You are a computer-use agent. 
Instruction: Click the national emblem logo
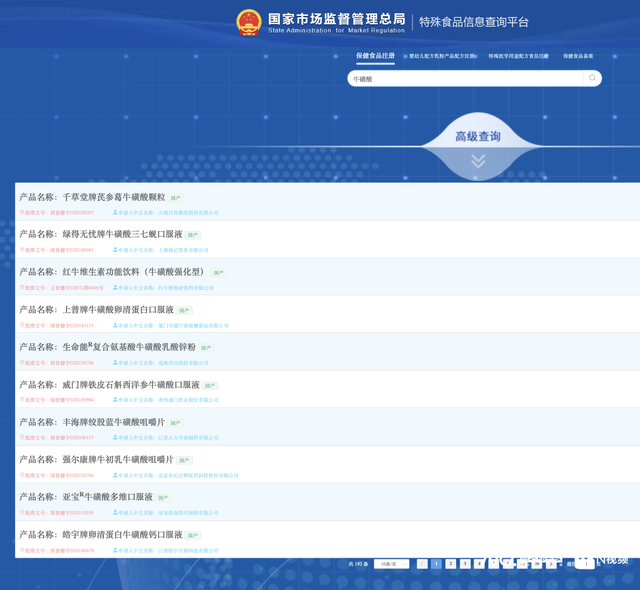pos(249,22)
